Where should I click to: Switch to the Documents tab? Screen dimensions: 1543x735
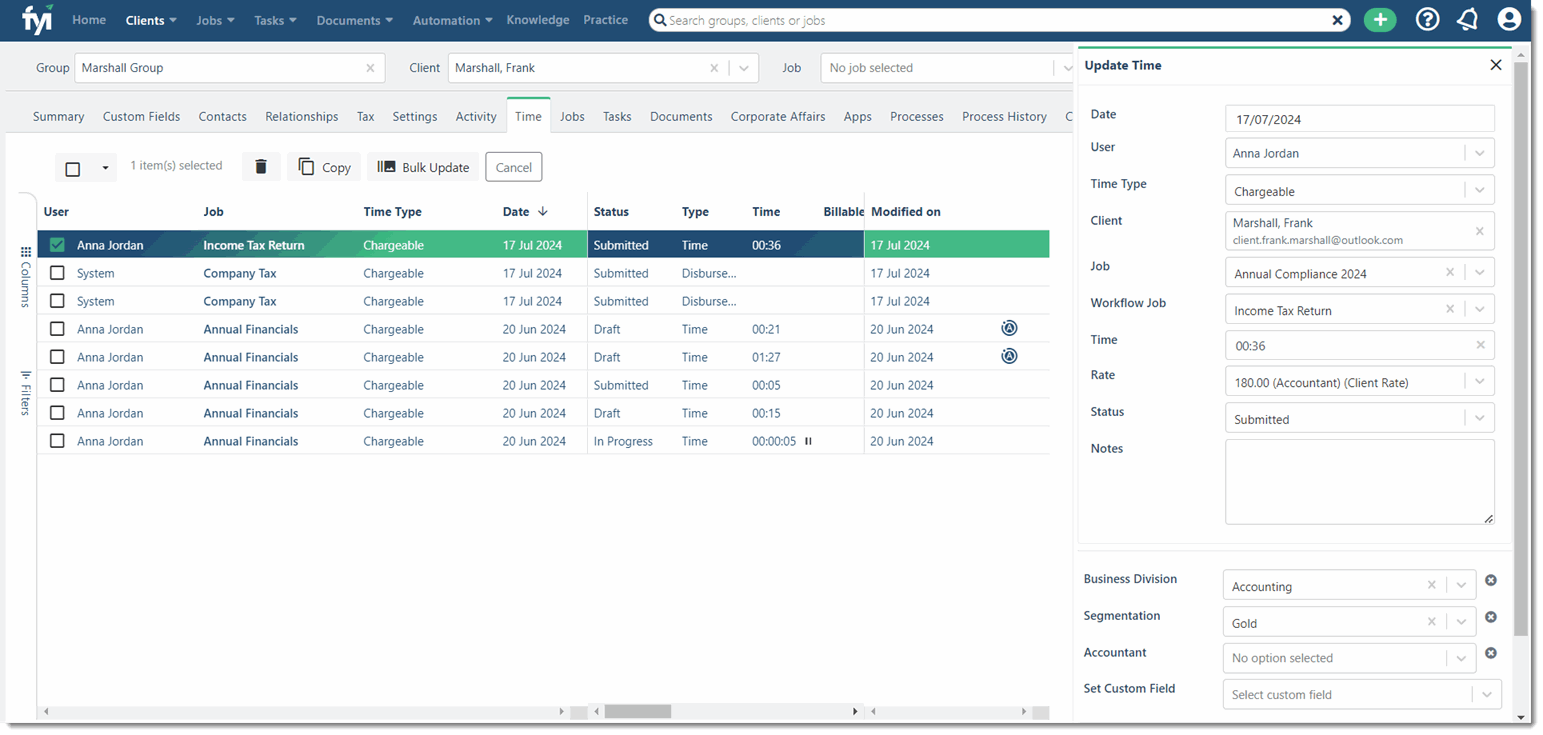(x=680, y=116)
